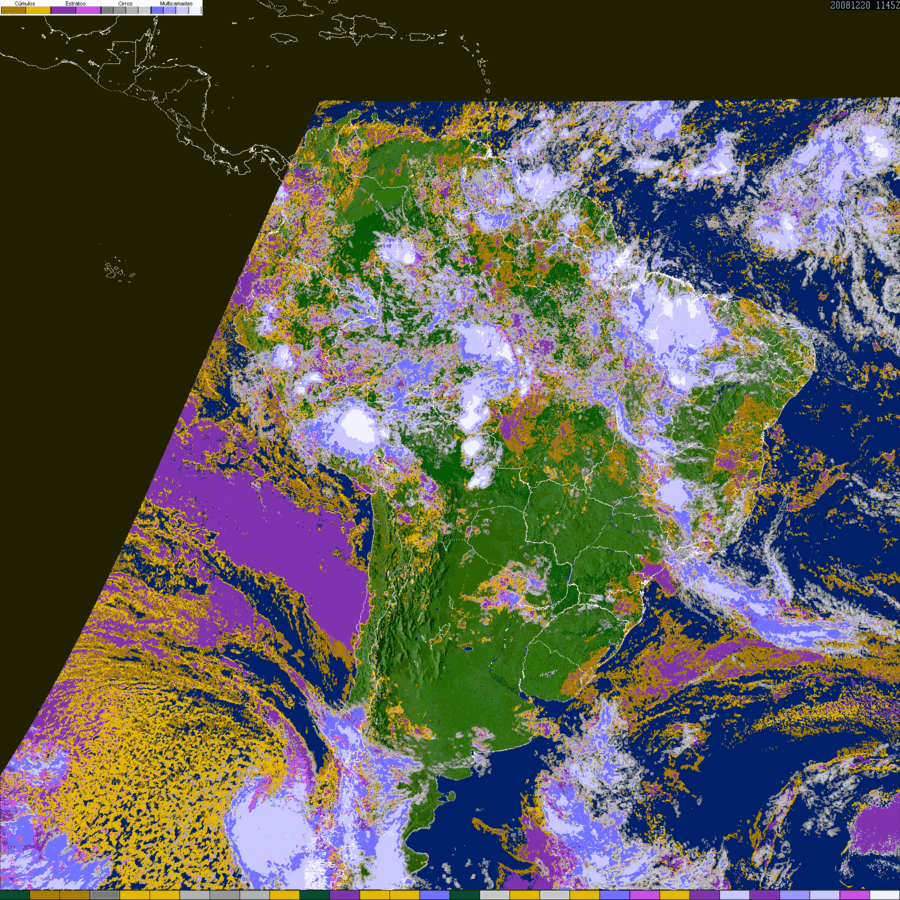This screenshot has height=900, width=900.
Task: Click the 'Multicamadas' legend label
Action: pyautogui.click(x=176, y=3)
